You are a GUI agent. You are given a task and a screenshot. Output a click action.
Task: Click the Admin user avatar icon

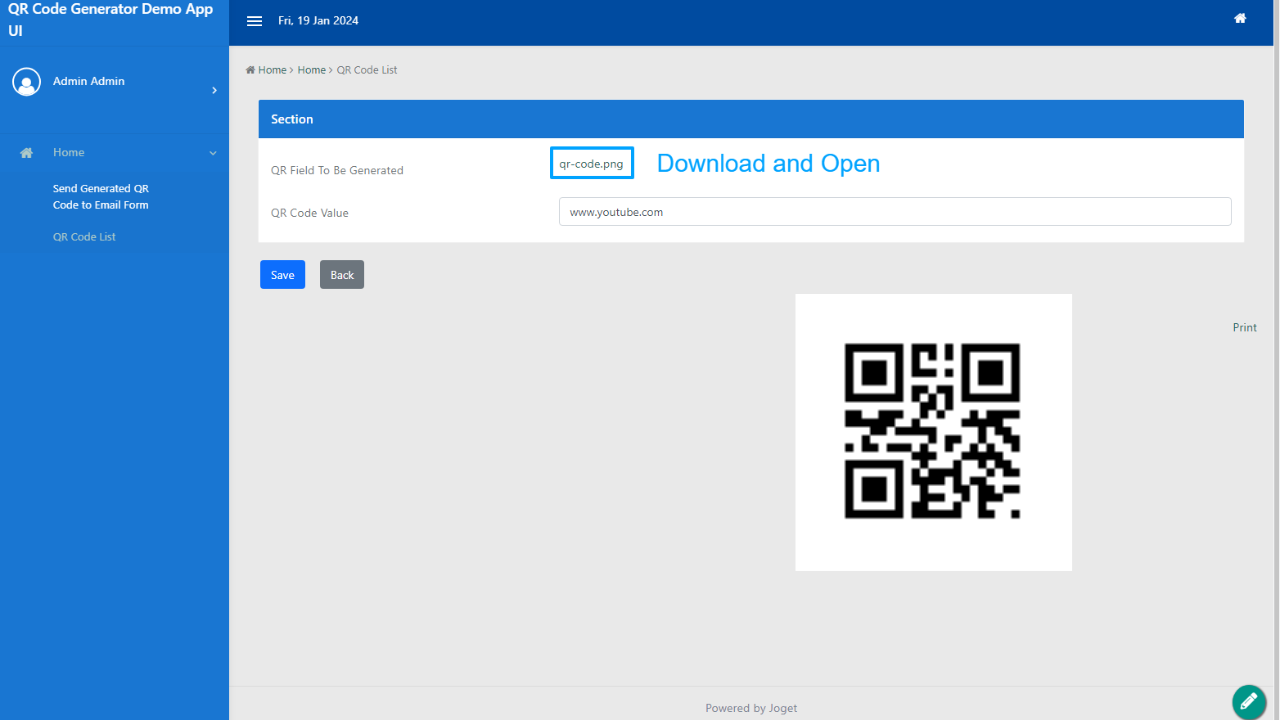click(x=26, y=82)
